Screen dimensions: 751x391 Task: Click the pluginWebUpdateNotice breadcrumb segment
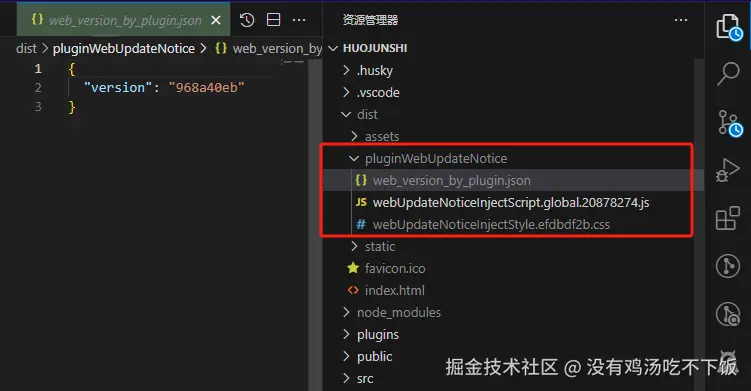[x=124, y=48]
